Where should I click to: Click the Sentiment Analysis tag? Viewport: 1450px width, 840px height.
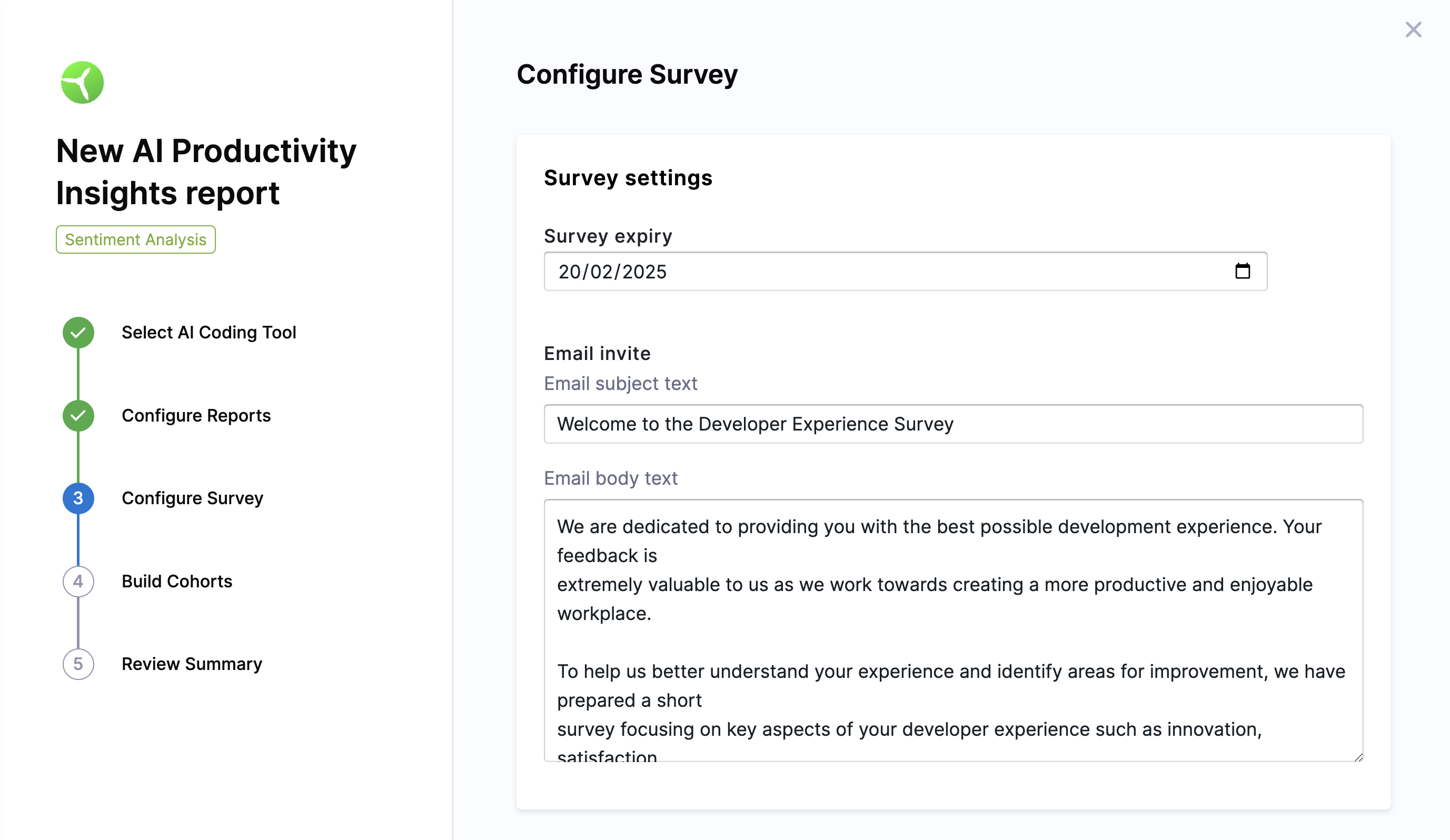pos(135,239)
